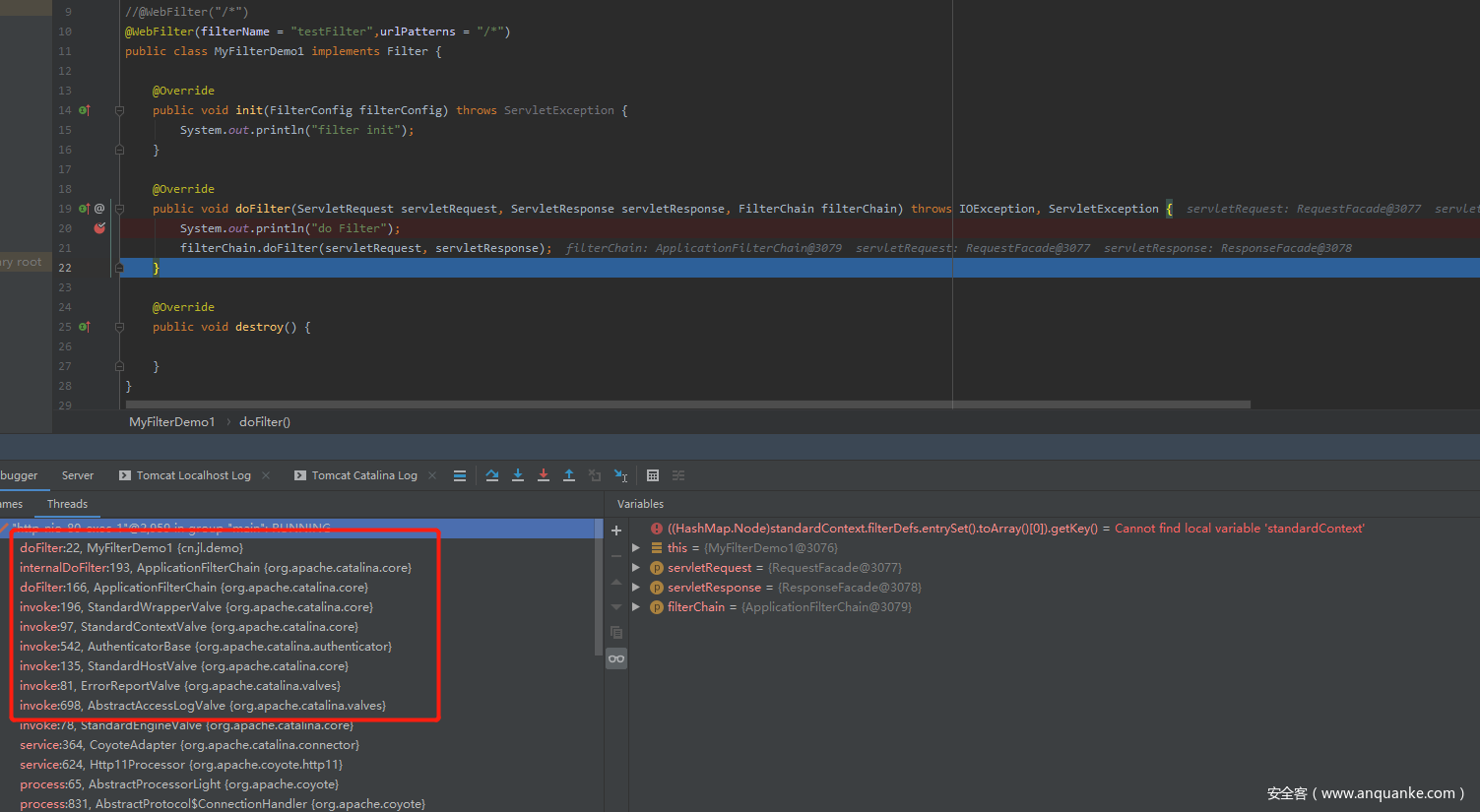Close the Tomcat Localhost Log tab
Viewport: 1480px width, 812px height.
pos(266,475)
